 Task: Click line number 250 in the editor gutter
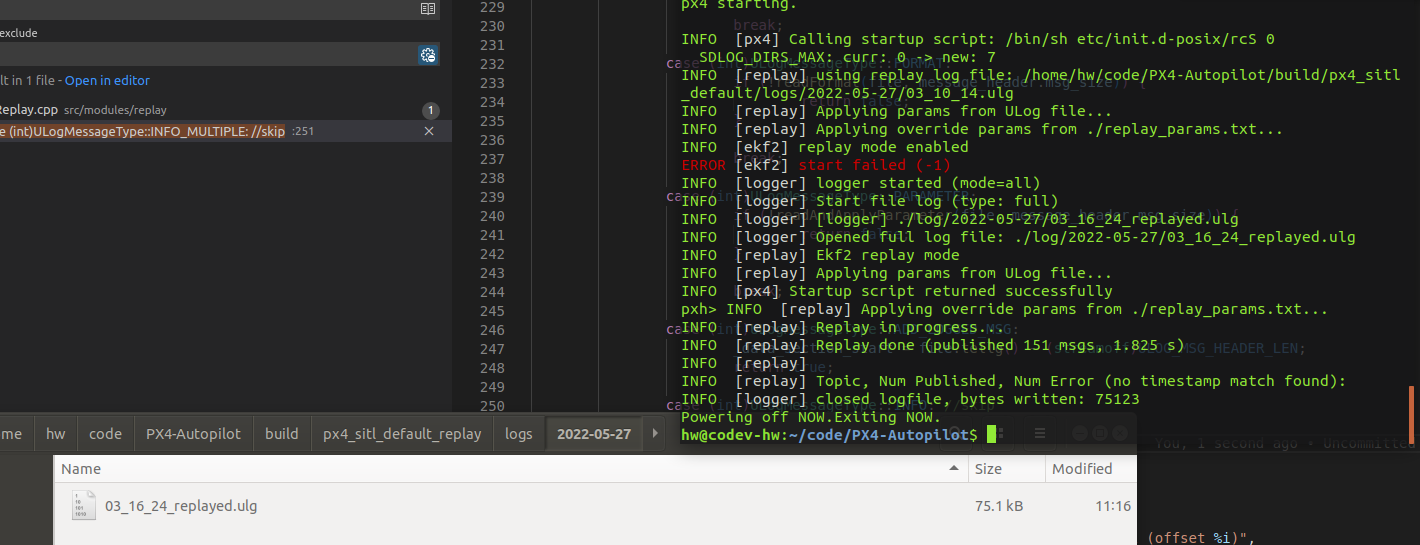click(x=492, y=405)
